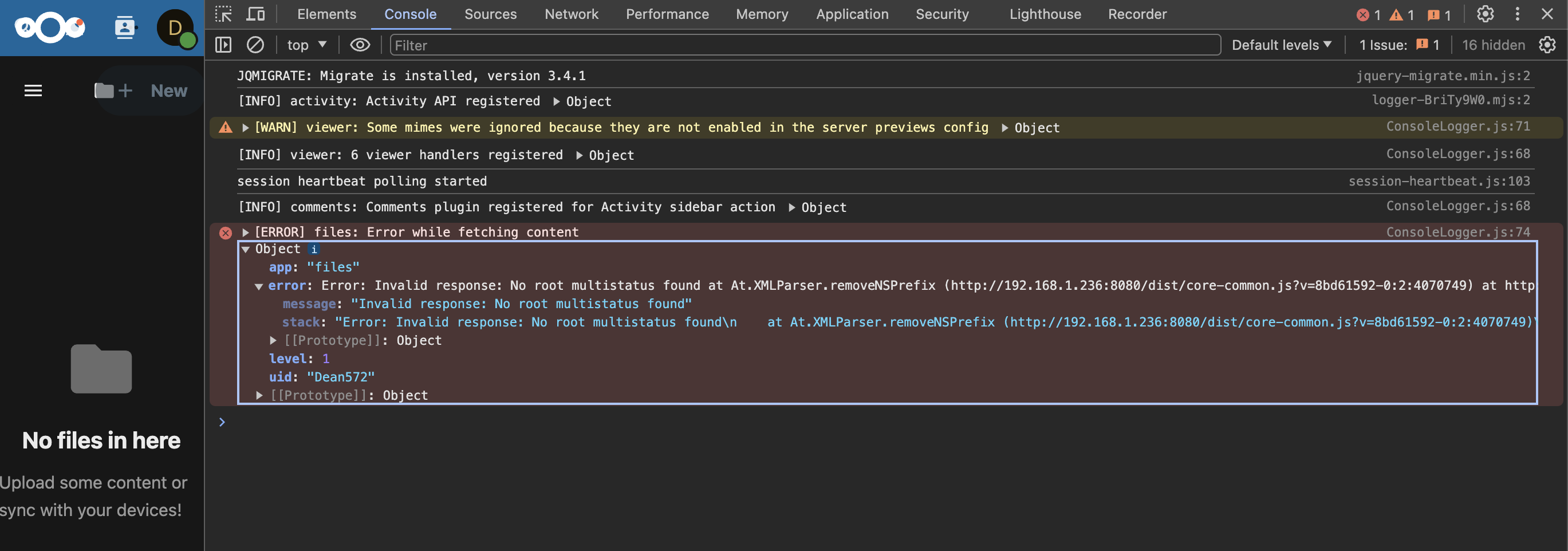Toggle the Nextcloud navigation hamburger menu
Image resolution: width=1568 pixels, height=551 pixels.
(33, 90)
